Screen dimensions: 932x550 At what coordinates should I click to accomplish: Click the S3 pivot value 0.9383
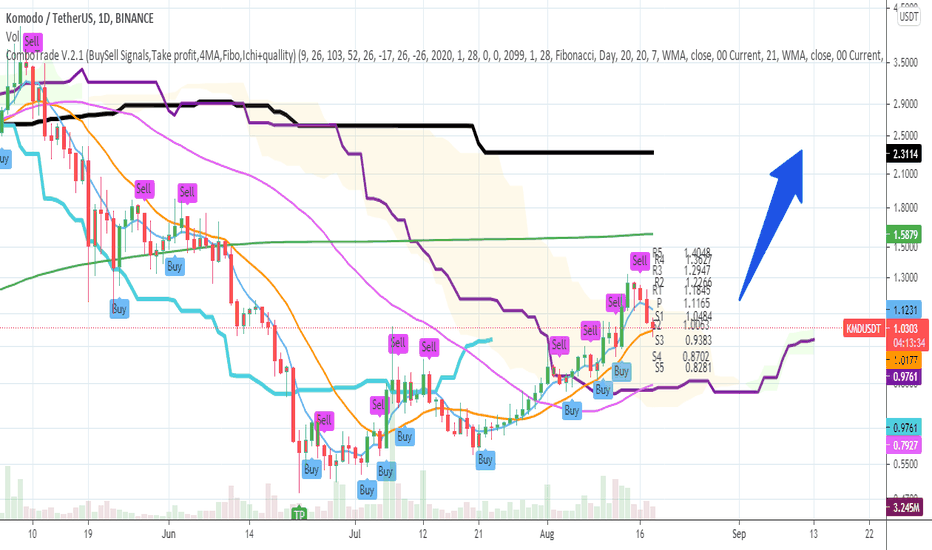(x=698, y=340)
